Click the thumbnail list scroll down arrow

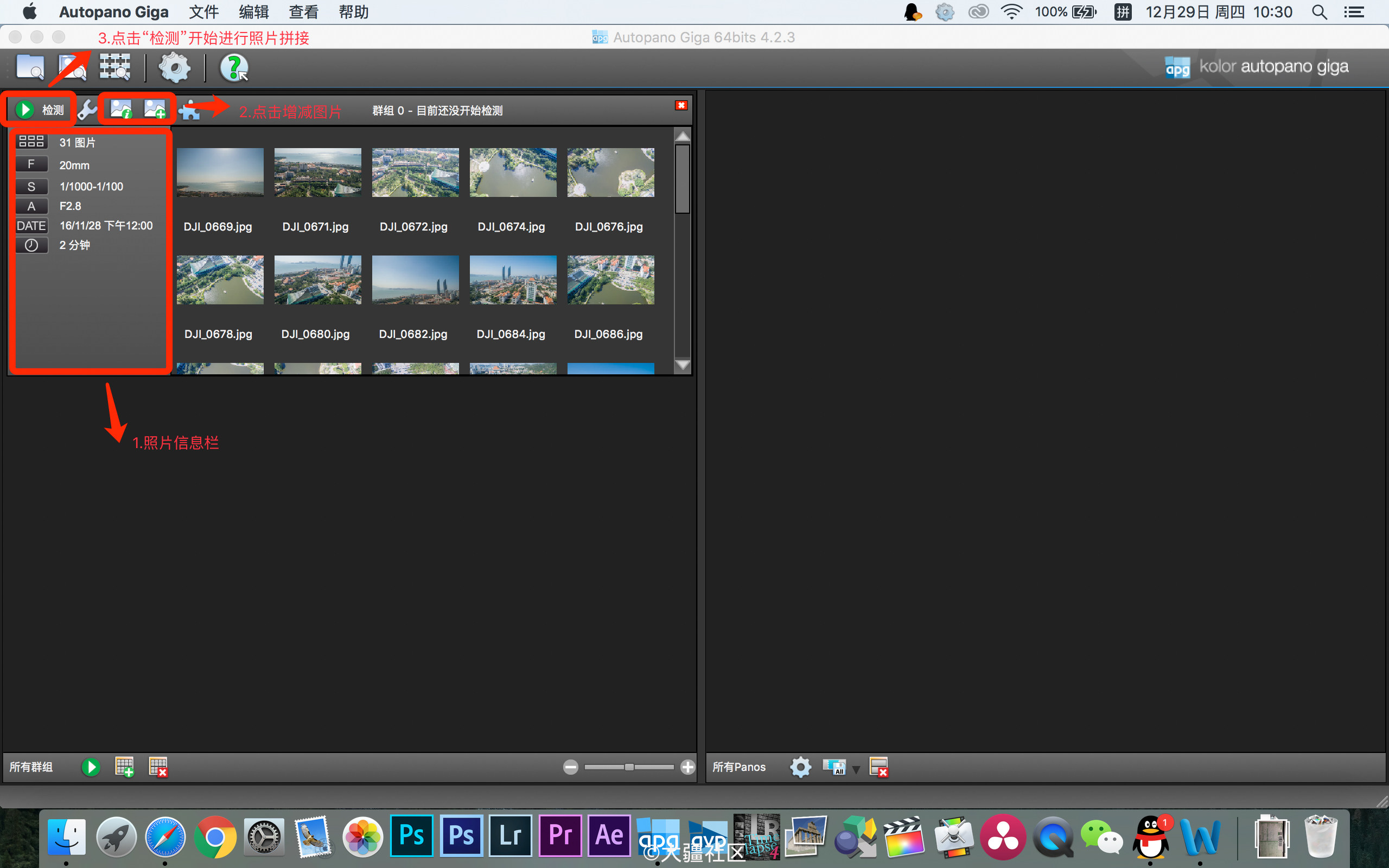(683, 365)
